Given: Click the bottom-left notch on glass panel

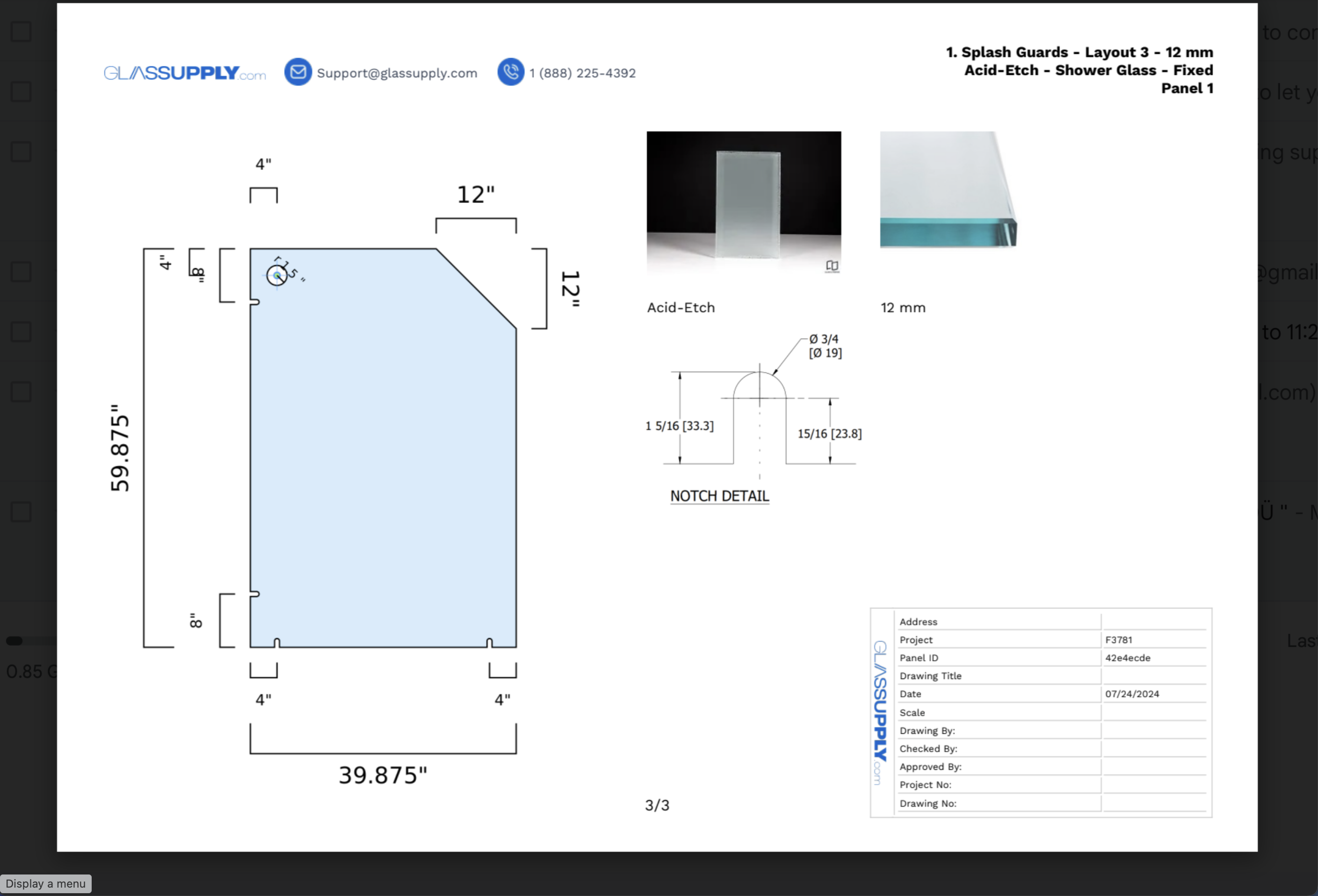Looking at the screenshot, I should 277,643.
